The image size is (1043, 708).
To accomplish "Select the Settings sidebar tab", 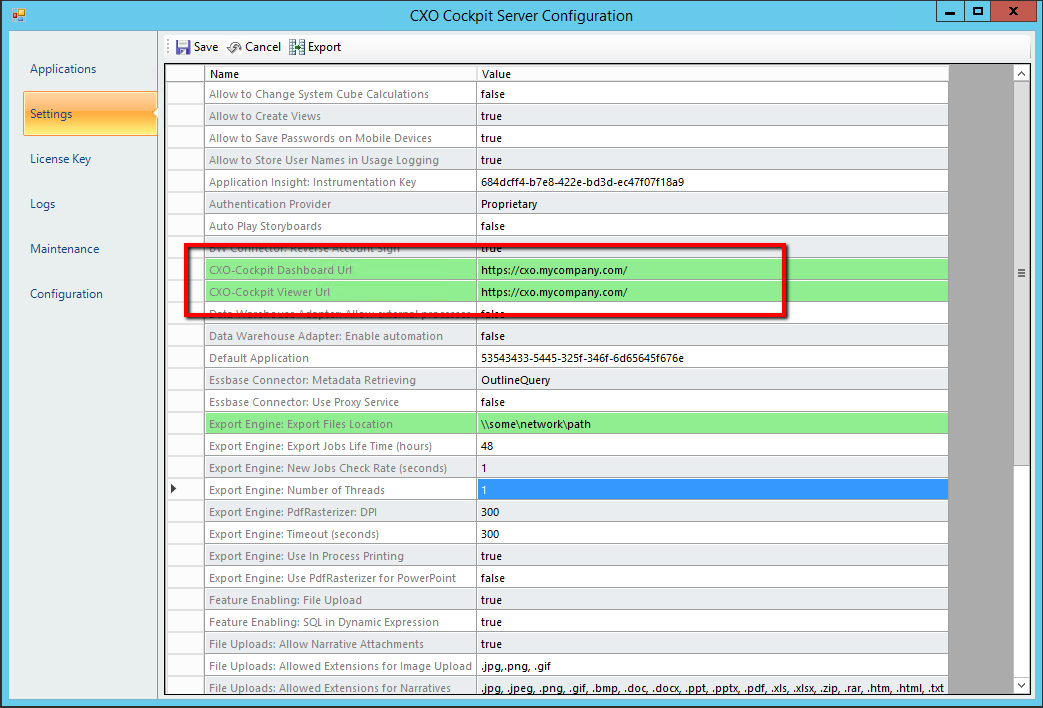I will [x=90, y=114].
